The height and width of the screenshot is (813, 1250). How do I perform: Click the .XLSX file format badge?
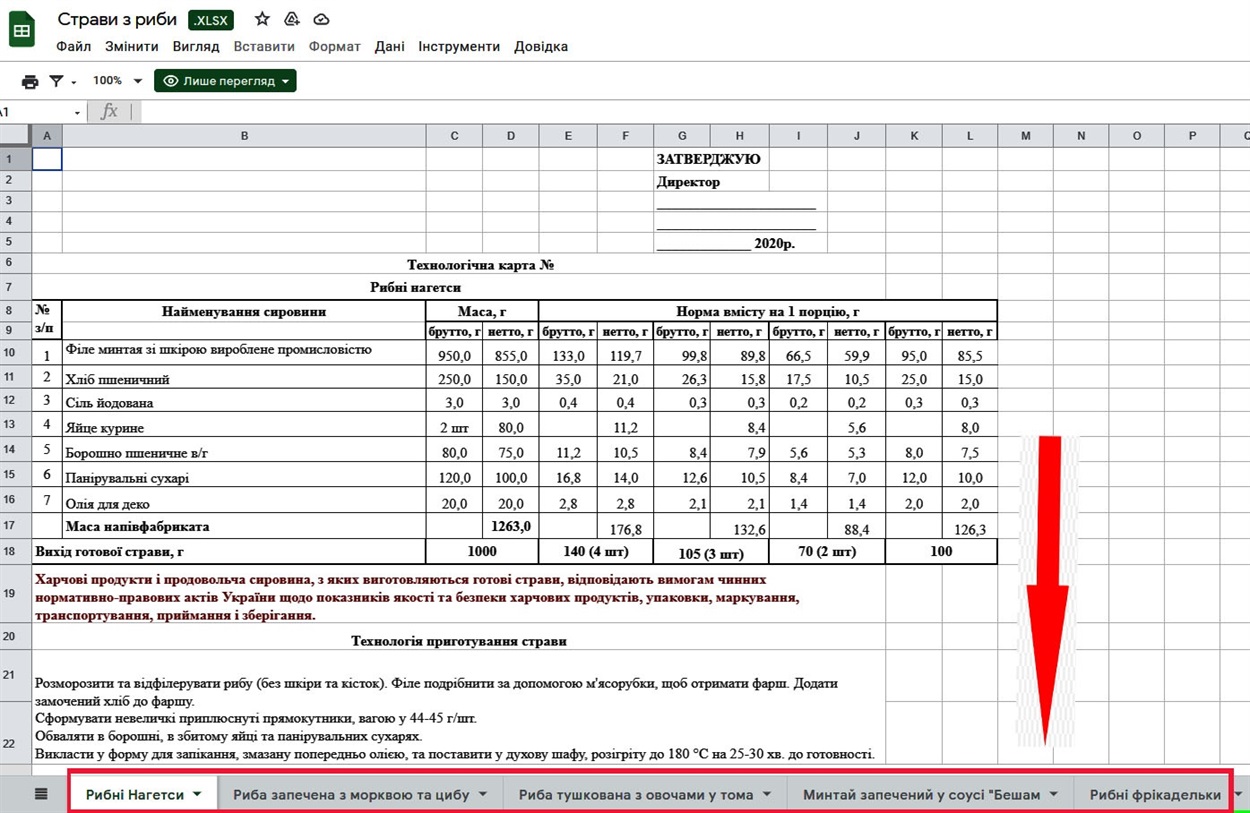click(x=211, y=20)
